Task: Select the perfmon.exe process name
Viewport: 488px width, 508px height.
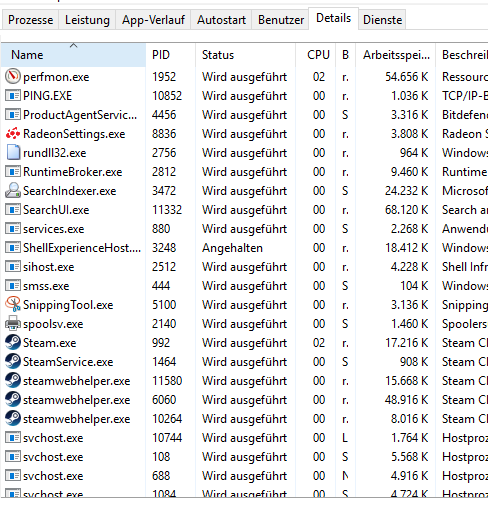Action: (x=56, y=77)
